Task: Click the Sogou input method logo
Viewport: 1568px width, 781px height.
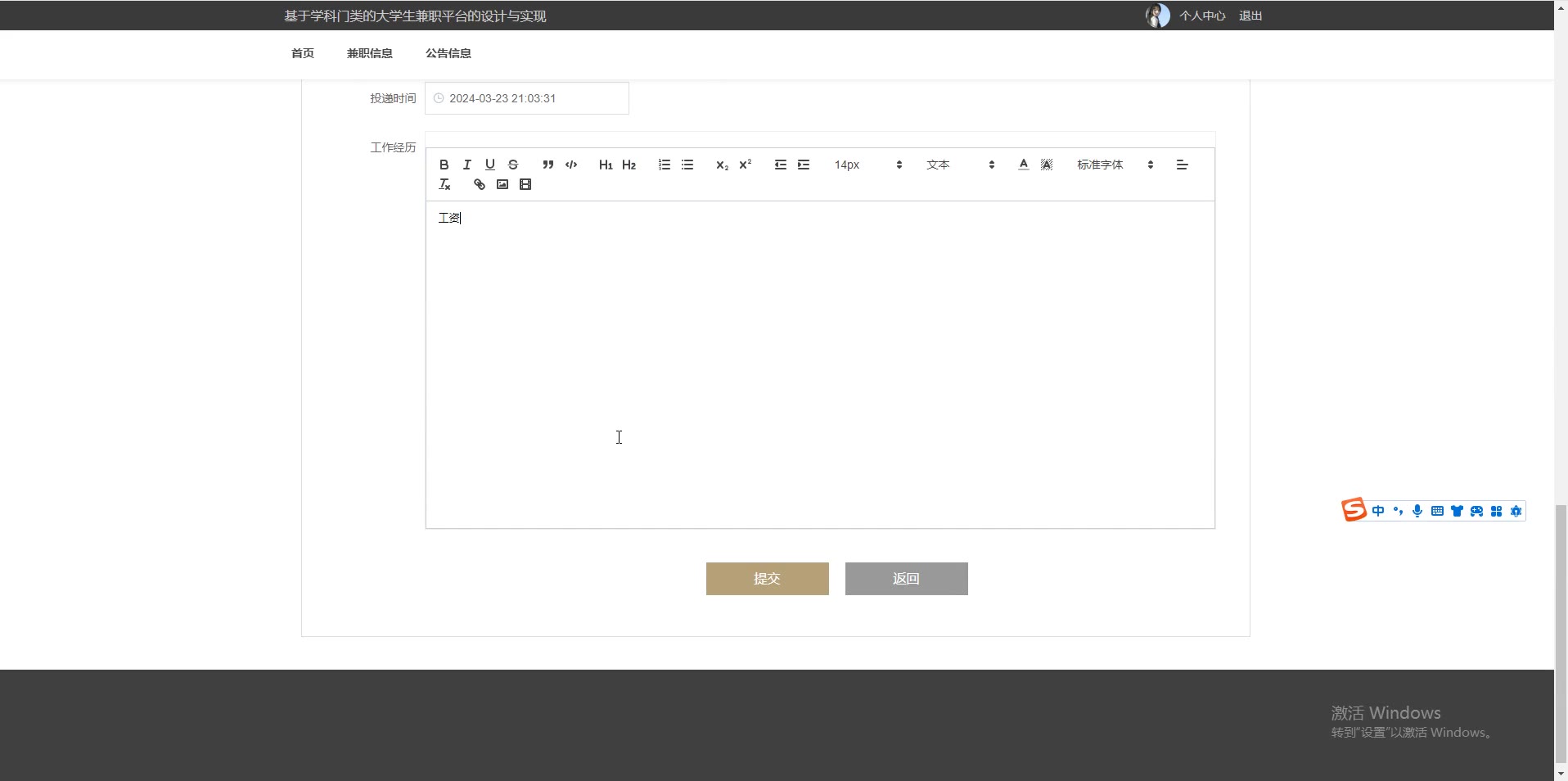Action: 1354,510
